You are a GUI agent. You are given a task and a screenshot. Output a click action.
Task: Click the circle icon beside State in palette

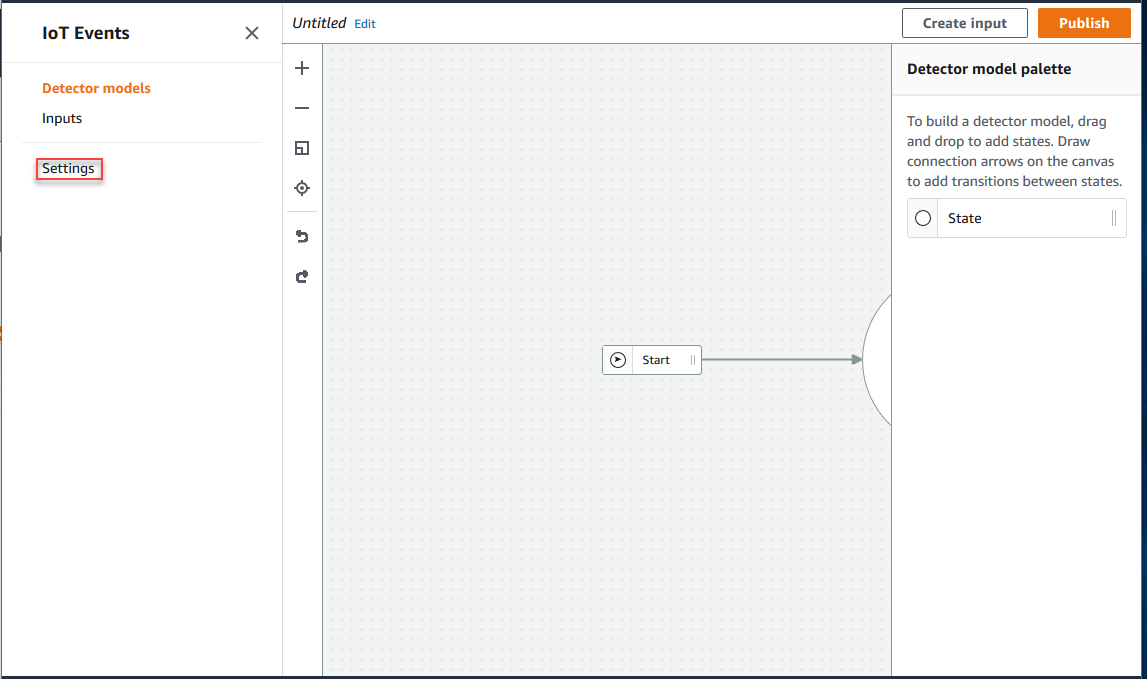point(923,218)
